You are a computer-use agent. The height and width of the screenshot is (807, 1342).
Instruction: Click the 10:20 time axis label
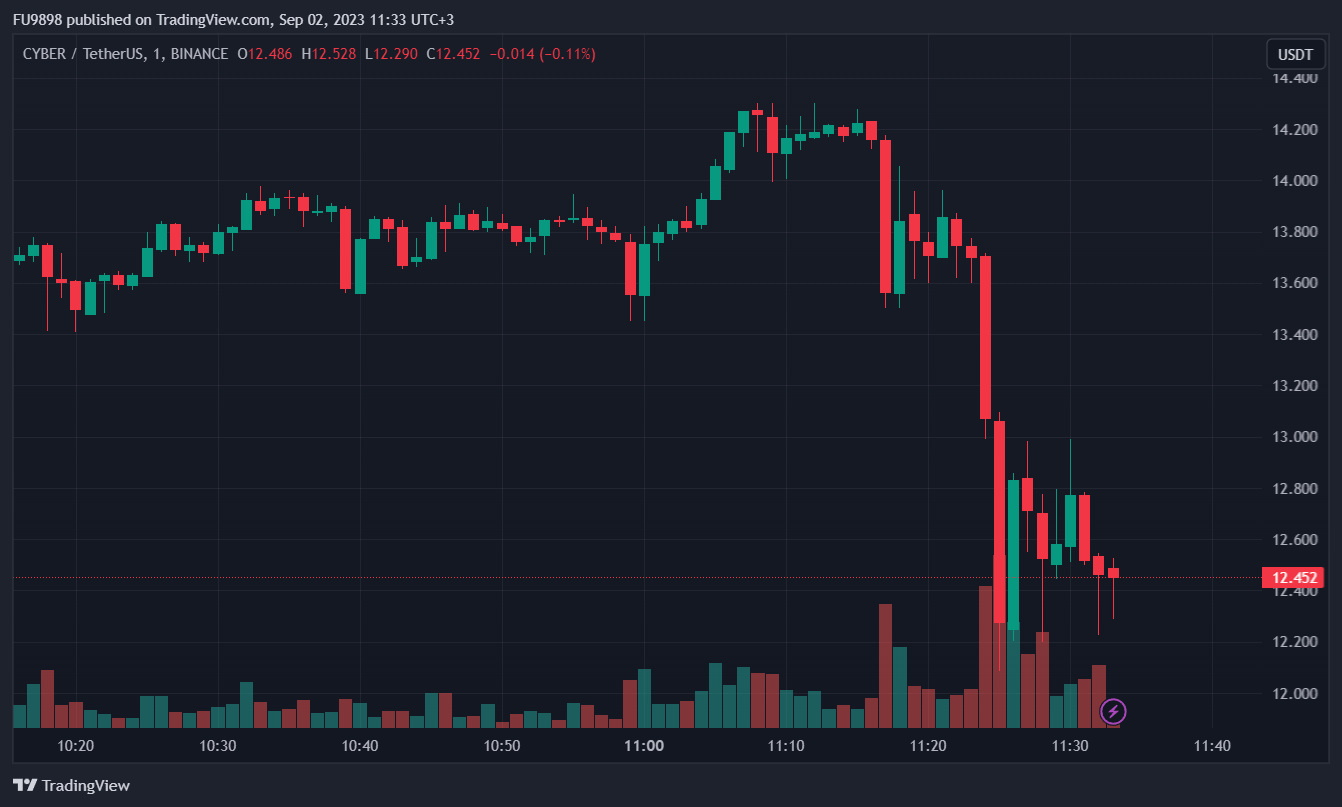click(x=76, y=746)
